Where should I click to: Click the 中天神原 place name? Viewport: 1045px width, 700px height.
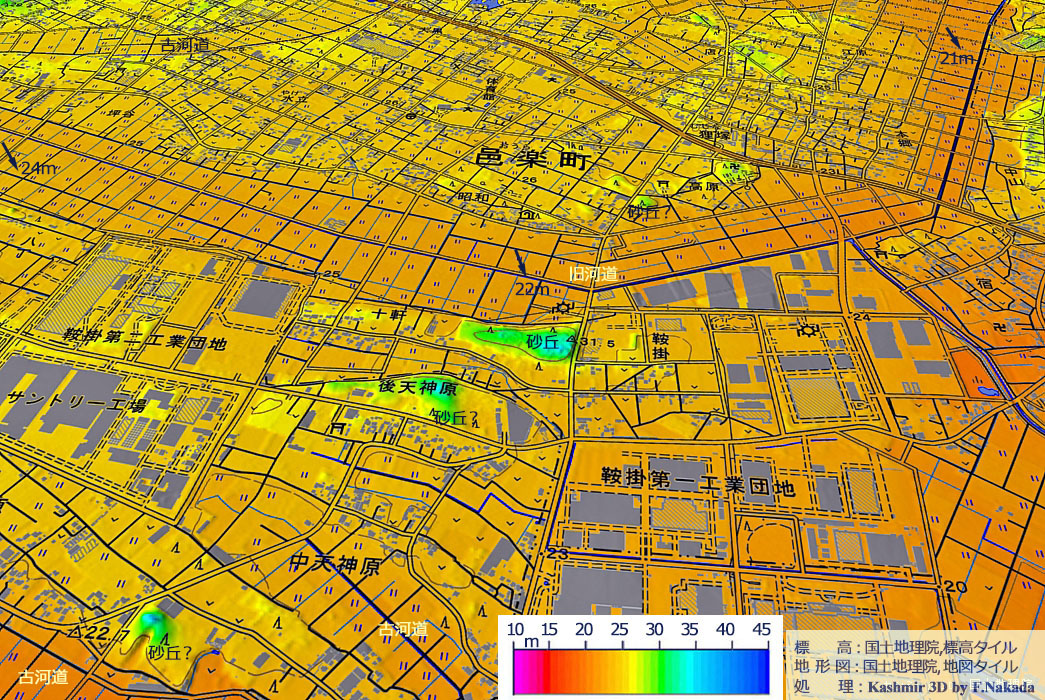point(334,566)
